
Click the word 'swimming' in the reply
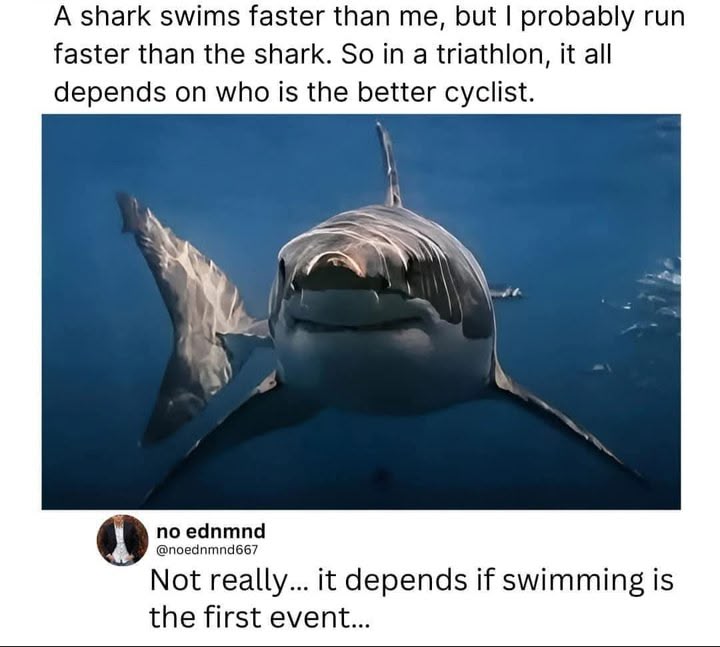tap(568, 581)
